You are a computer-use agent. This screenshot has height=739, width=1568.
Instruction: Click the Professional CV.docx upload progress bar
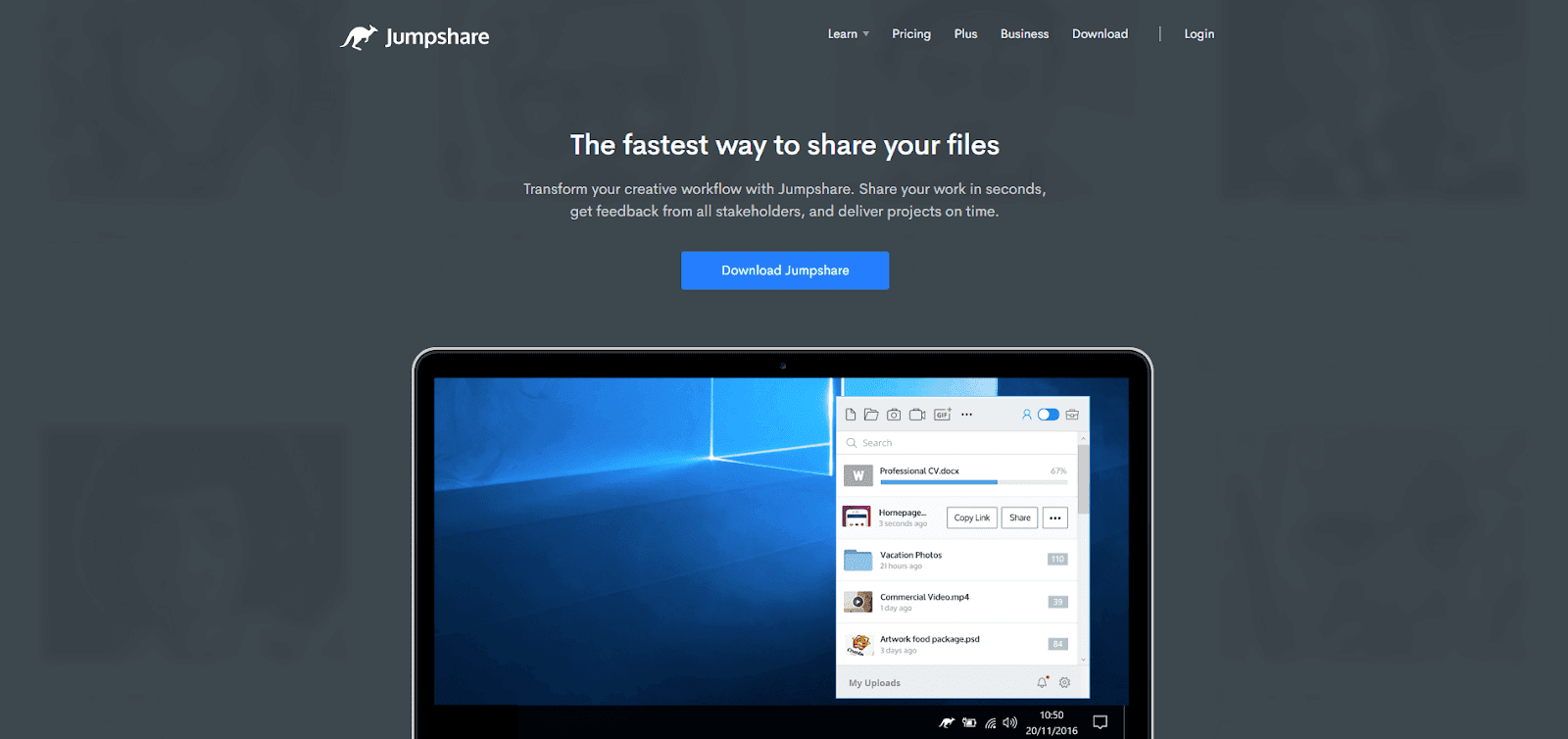973,482
